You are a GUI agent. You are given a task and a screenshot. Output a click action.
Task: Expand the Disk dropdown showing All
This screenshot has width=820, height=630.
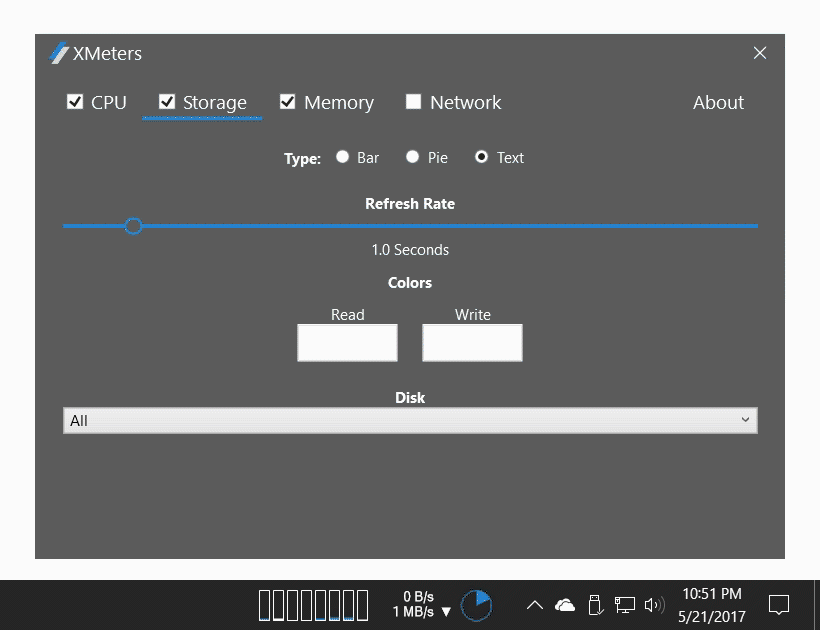pyautogui.click(x=410, y=421)
